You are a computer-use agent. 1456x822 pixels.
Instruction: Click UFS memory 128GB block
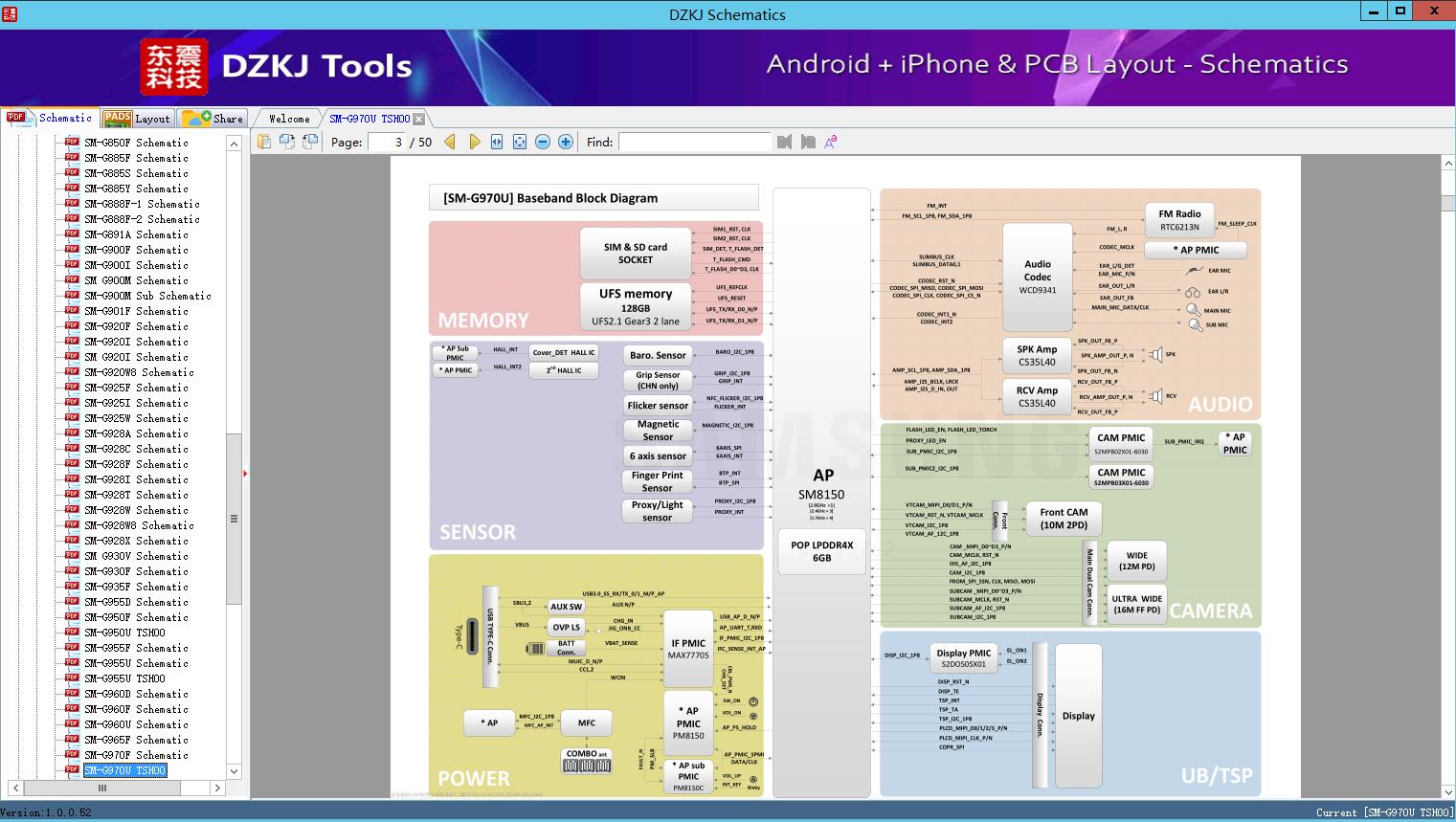click(636, 306)
